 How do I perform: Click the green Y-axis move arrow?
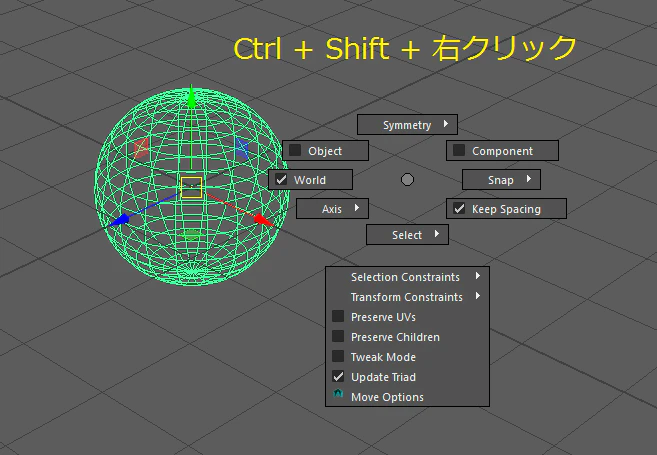click(191, 98)
